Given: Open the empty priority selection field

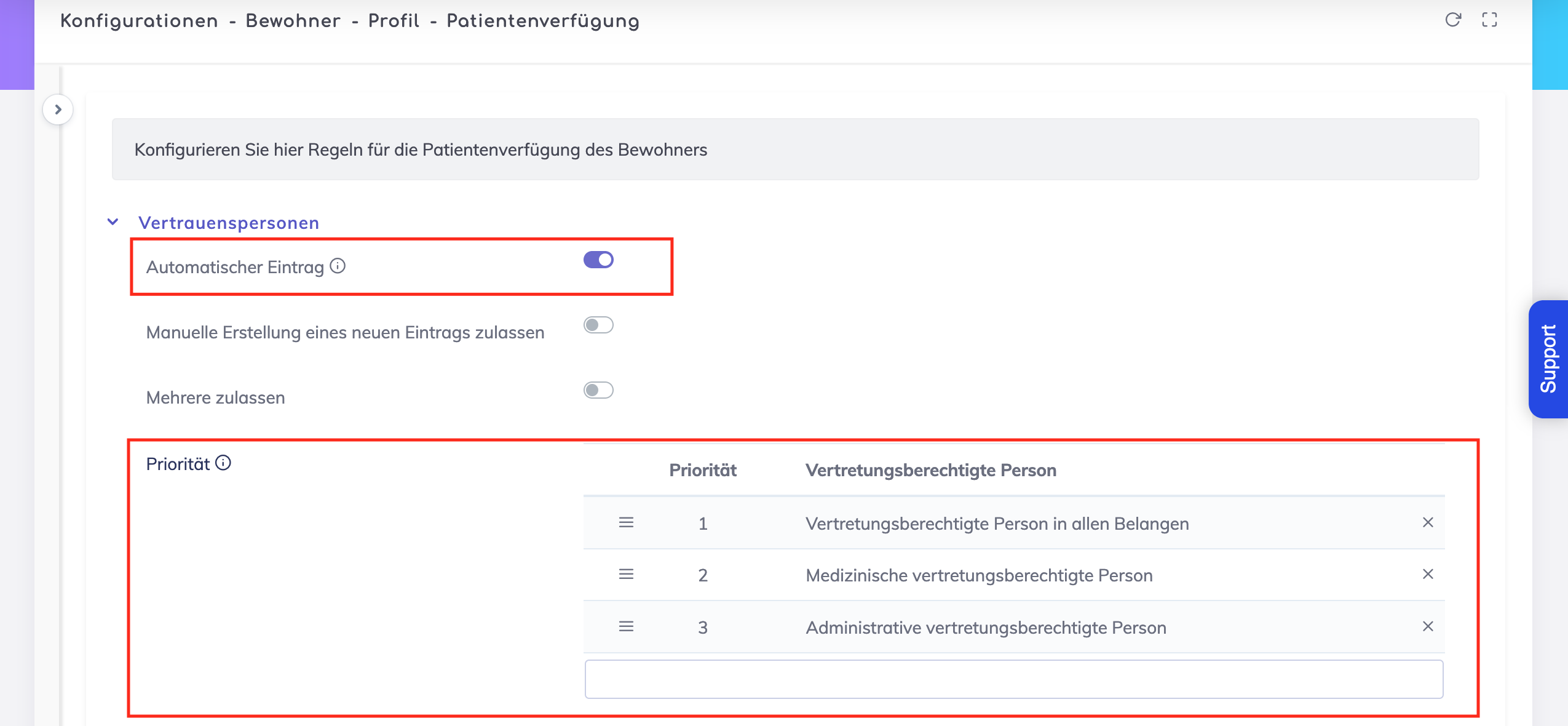Looking at the screenshot, I should pos(1013,679).
